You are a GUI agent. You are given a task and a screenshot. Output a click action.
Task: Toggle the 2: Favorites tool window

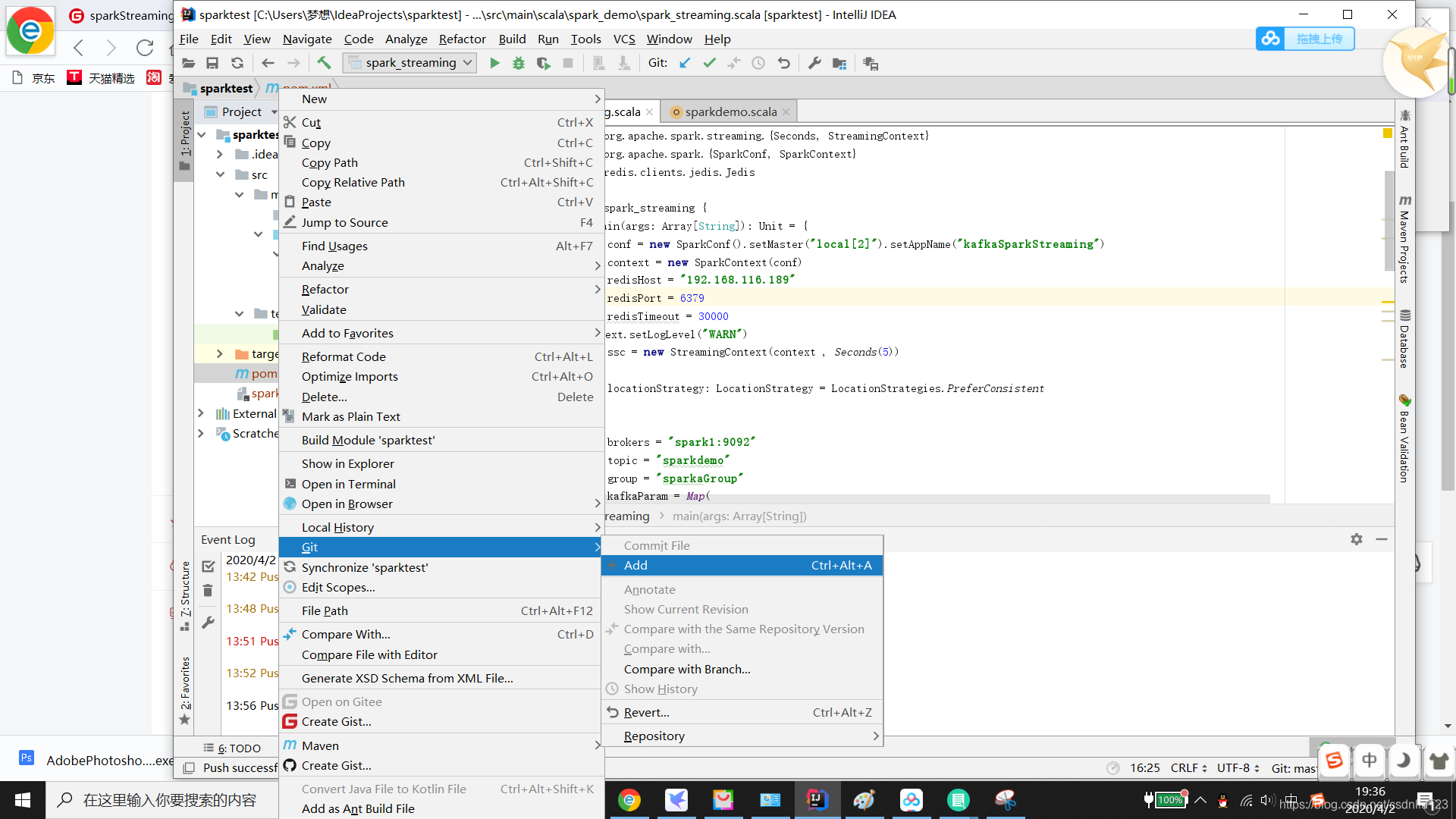click(184, 690)
